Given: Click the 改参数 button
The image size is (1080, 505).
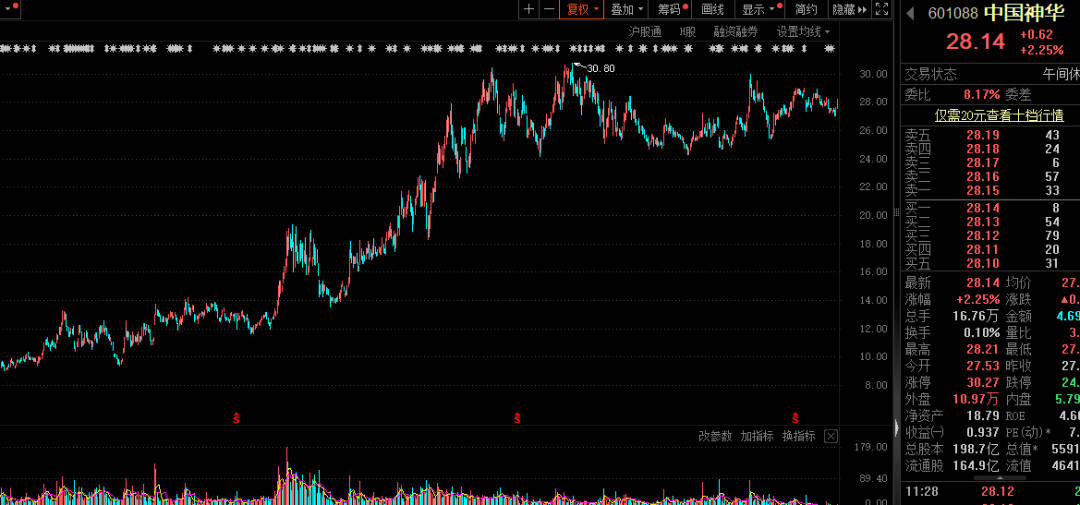Looking at the screenshot, I should point(715,436).
